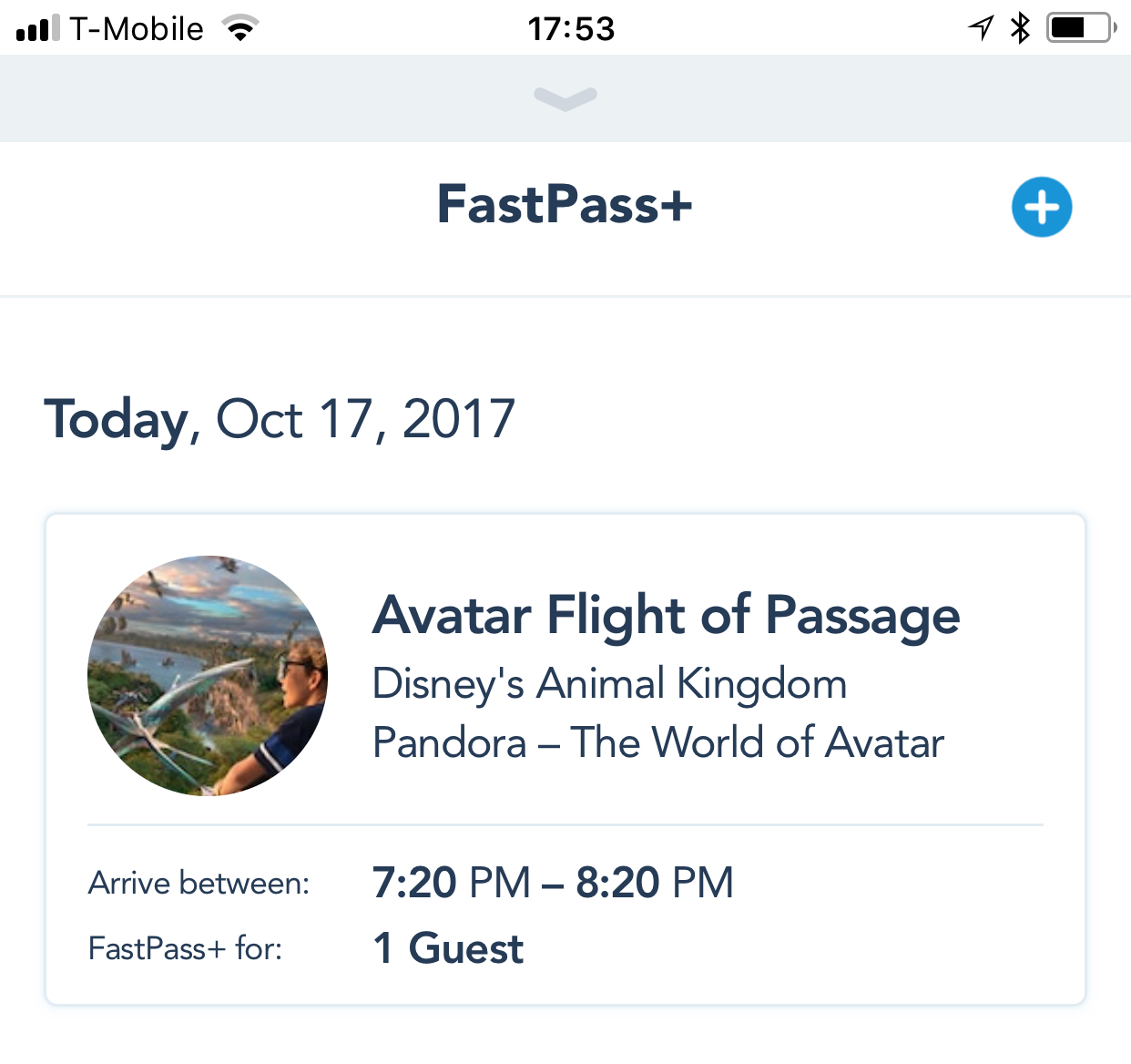
Task: Tap the 'FastPass+ for:' label
Action: 185,949
